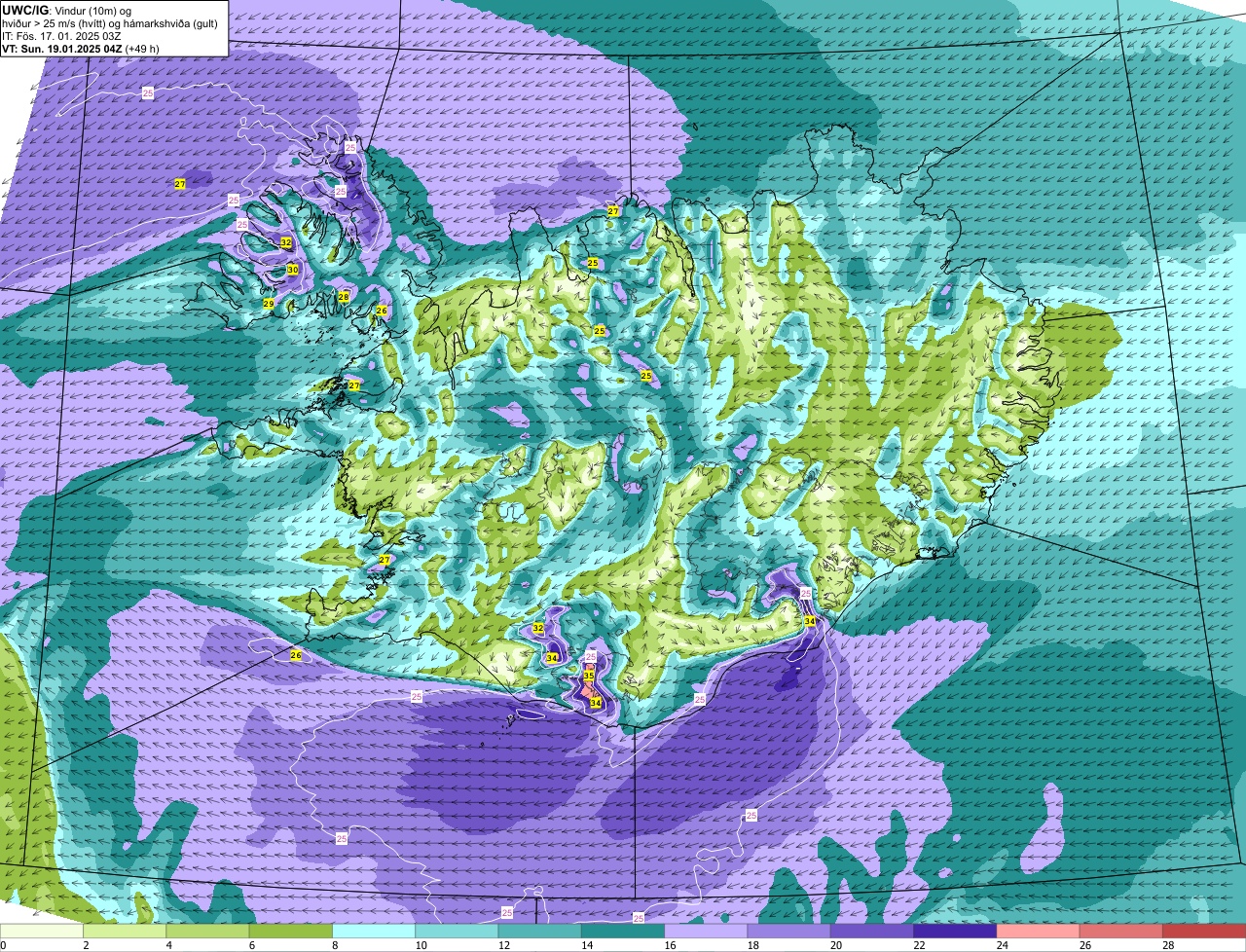Click the "(+49 h)" forecast offset text
Screen dimensions: 1246x952
[142, 49]
